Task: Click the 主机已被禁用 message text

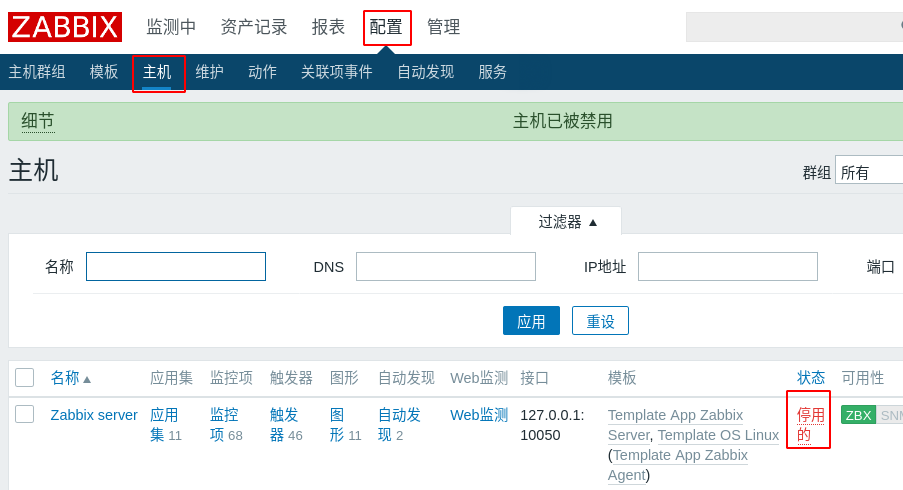Action: click(563, 121)
